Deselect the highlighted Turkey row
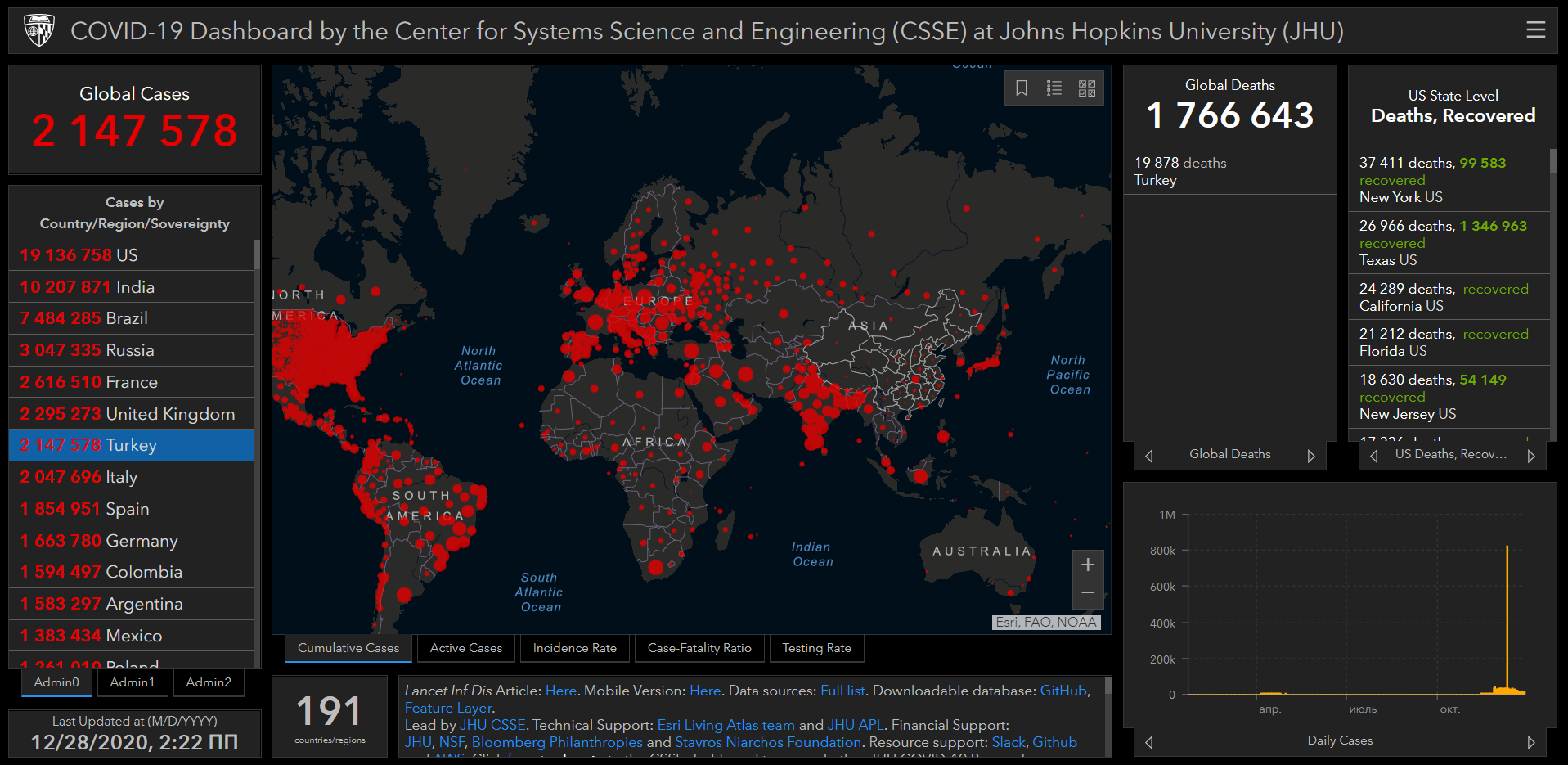1568x765 pixels. (x=131, y=445)
